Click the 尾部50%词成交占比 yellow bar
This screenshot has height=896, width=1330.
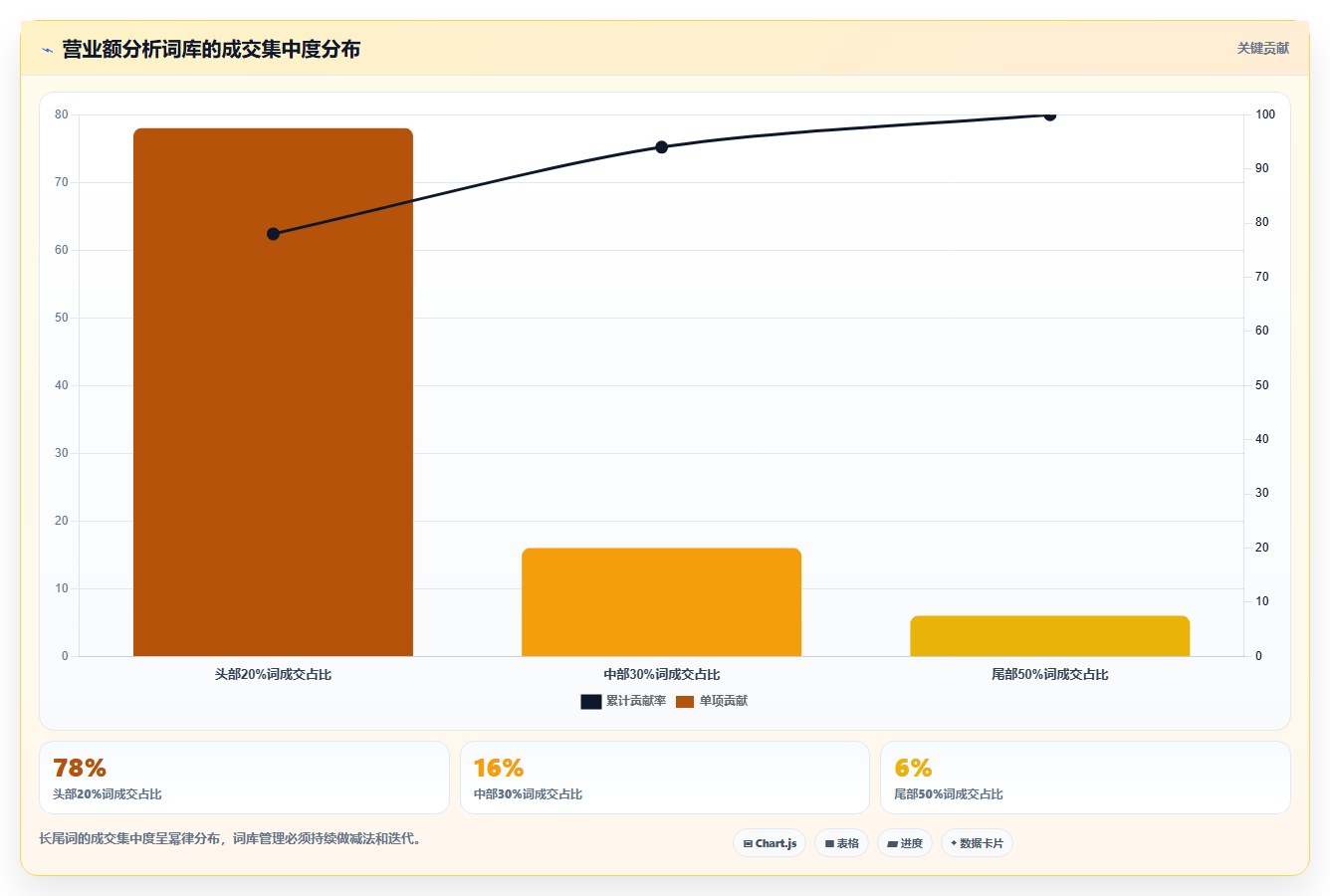tap(1049, 636)
